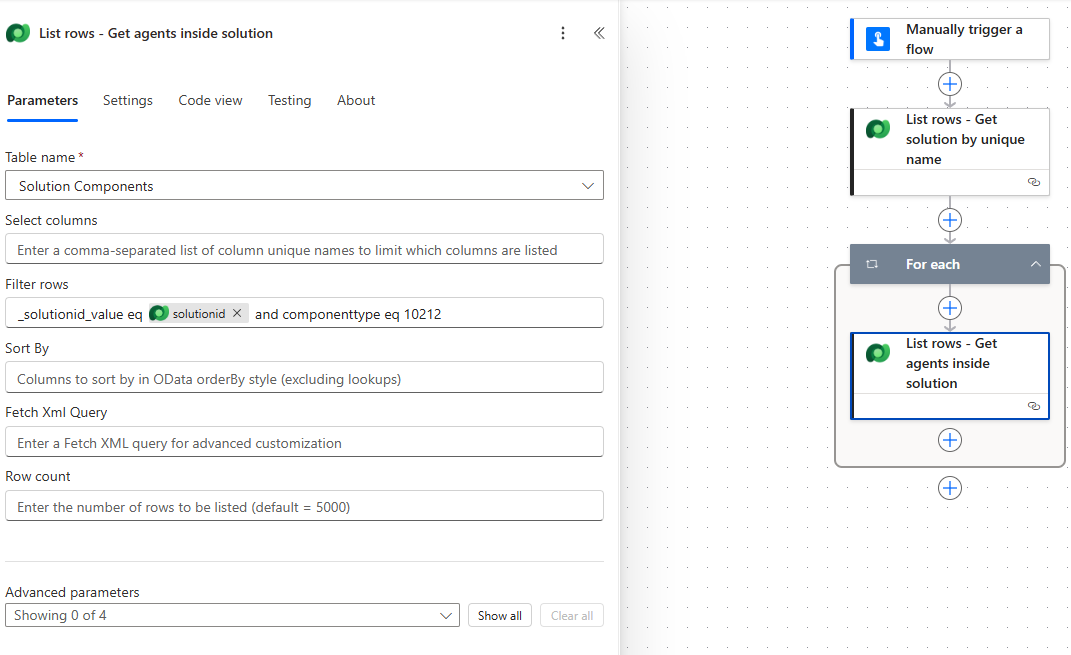Add a step at the top inside For each
Image resolution: width=1071 pixels, height=655 pixels.
pyautogui.click(x=949, y=308)
